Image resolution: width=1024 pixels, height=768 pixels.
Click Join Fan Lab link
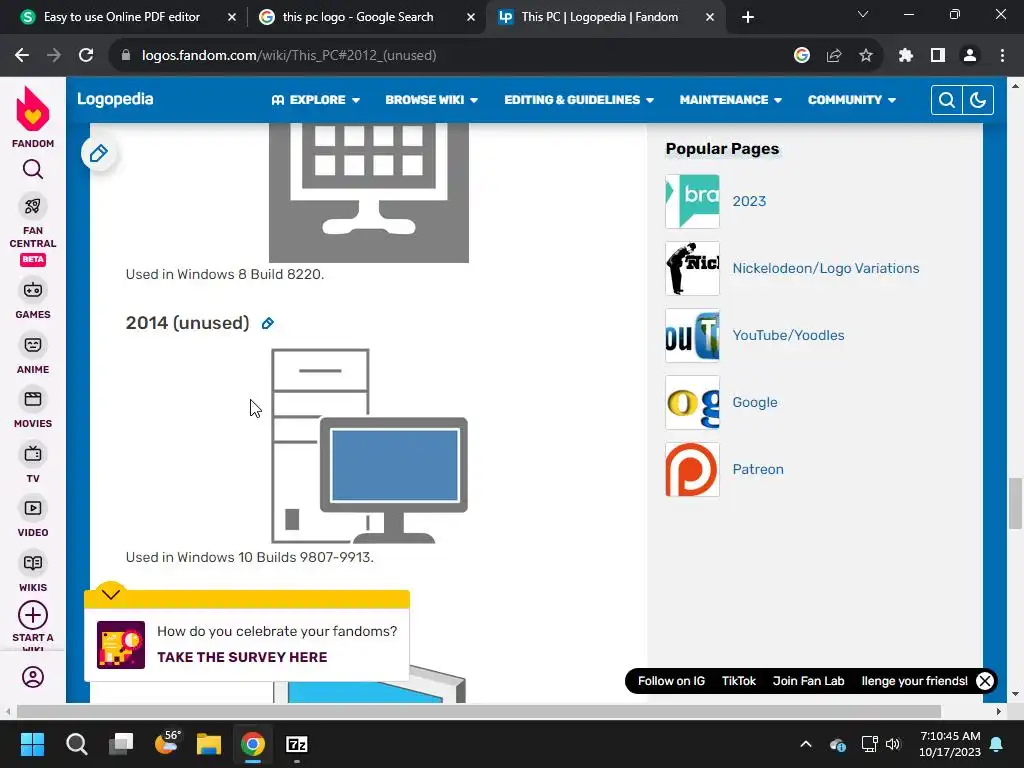808,681
